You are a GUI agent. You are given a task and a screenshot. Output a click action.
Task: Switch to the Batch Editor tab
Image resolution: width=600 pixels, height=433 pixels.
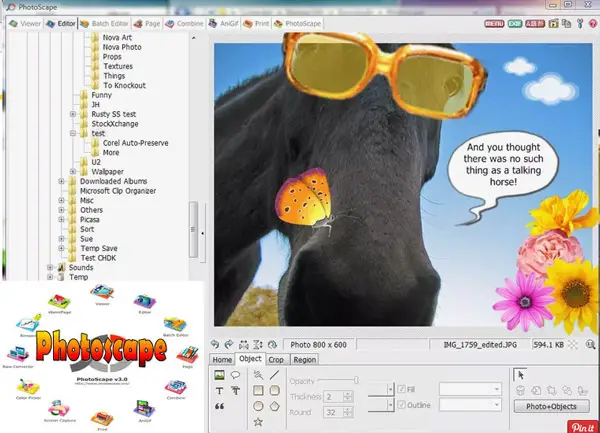point(104,23)
